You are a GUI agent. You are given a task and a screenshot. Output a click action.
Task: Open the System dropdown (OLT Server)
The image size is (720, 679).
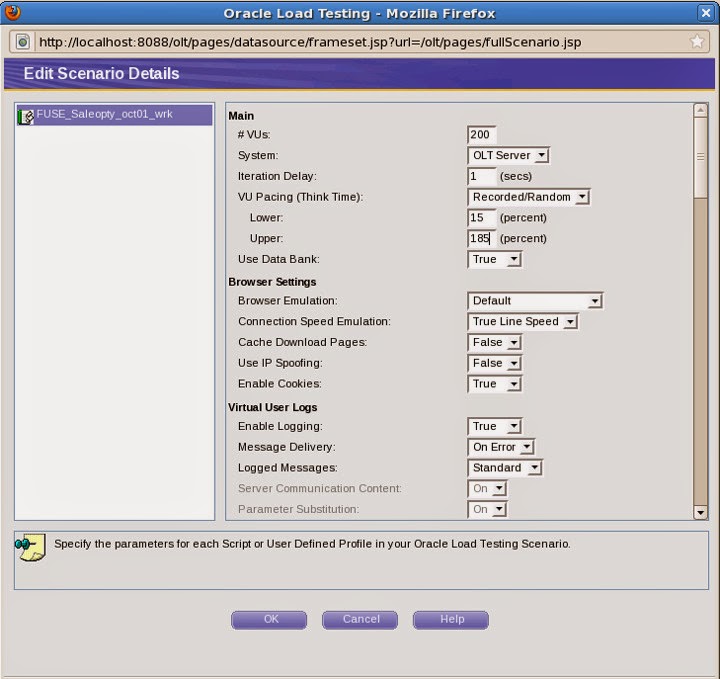coord(508,155)
